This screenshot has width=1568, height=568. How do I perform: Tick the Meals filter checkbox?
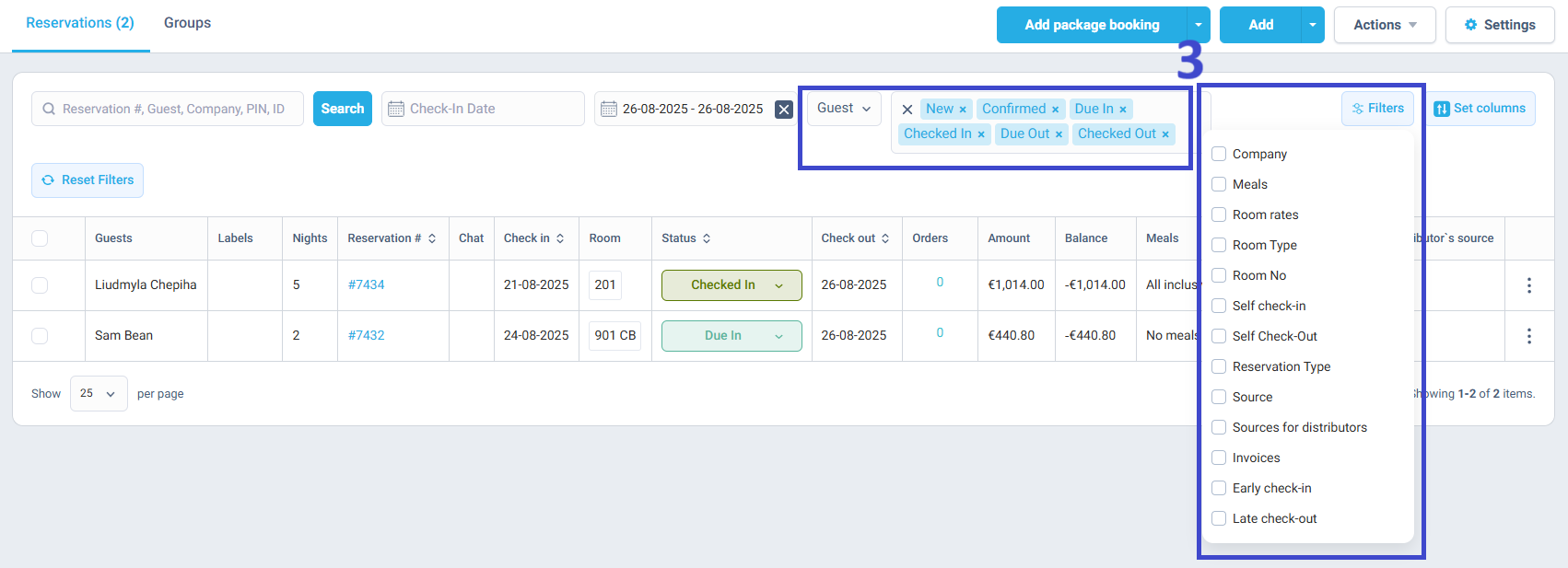(x=1219, y=184)
